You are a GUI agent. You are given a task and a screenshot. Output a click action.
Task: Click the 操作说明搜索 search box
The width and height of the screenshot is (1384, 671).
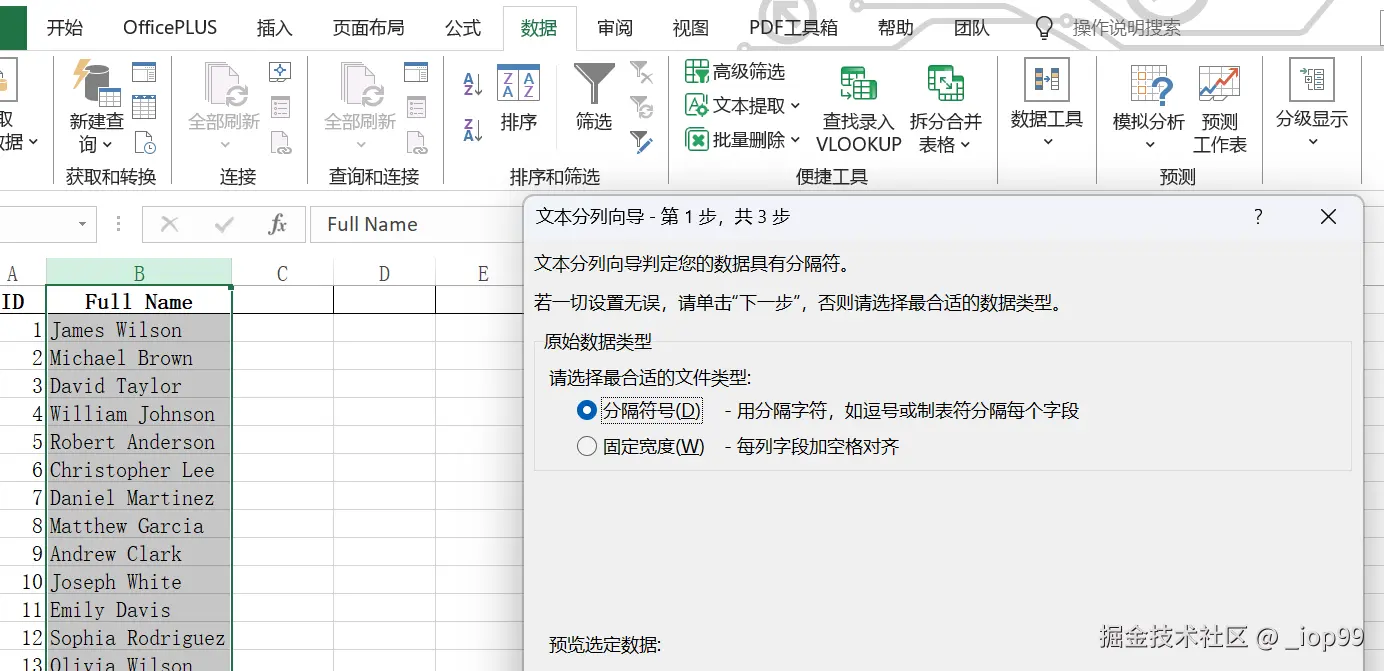pyautogui.click(x=1126, y=27)
